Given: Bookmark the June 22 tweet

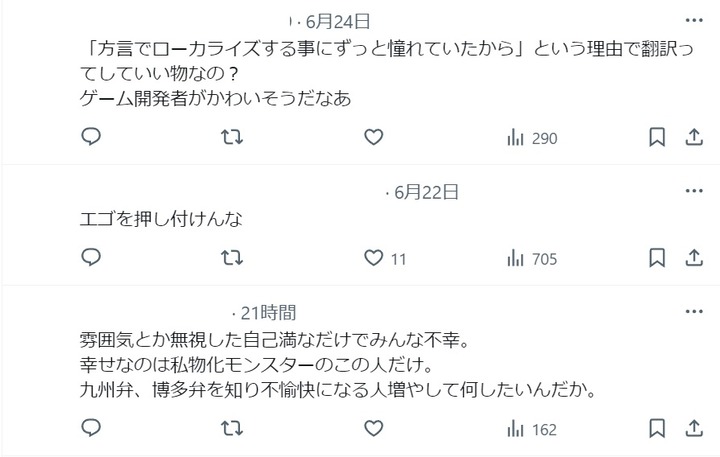Looking at the screenshot, I should pos(657,258).
